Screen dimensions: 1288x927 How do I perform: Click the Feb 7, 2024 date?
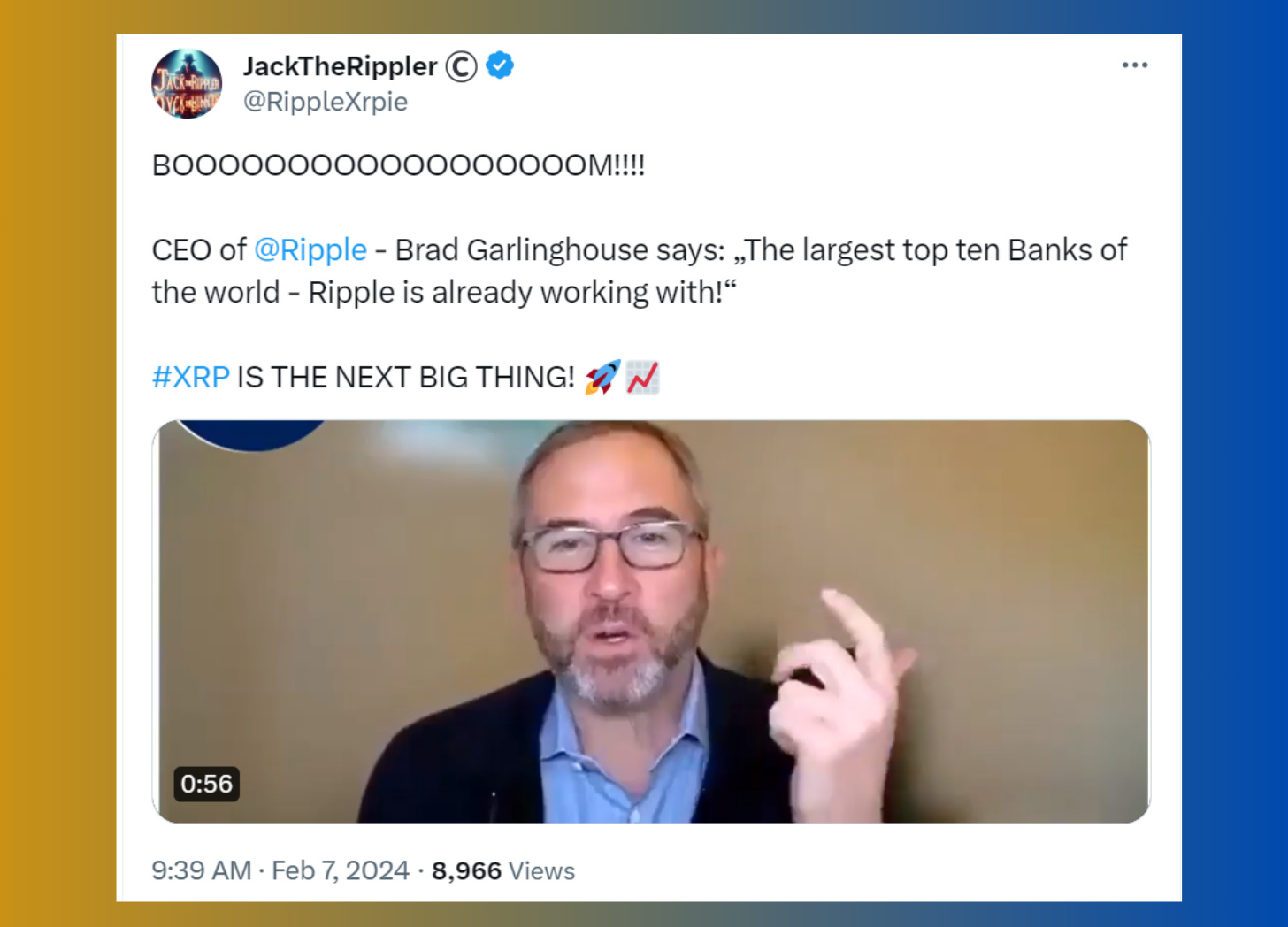point(341,871)
